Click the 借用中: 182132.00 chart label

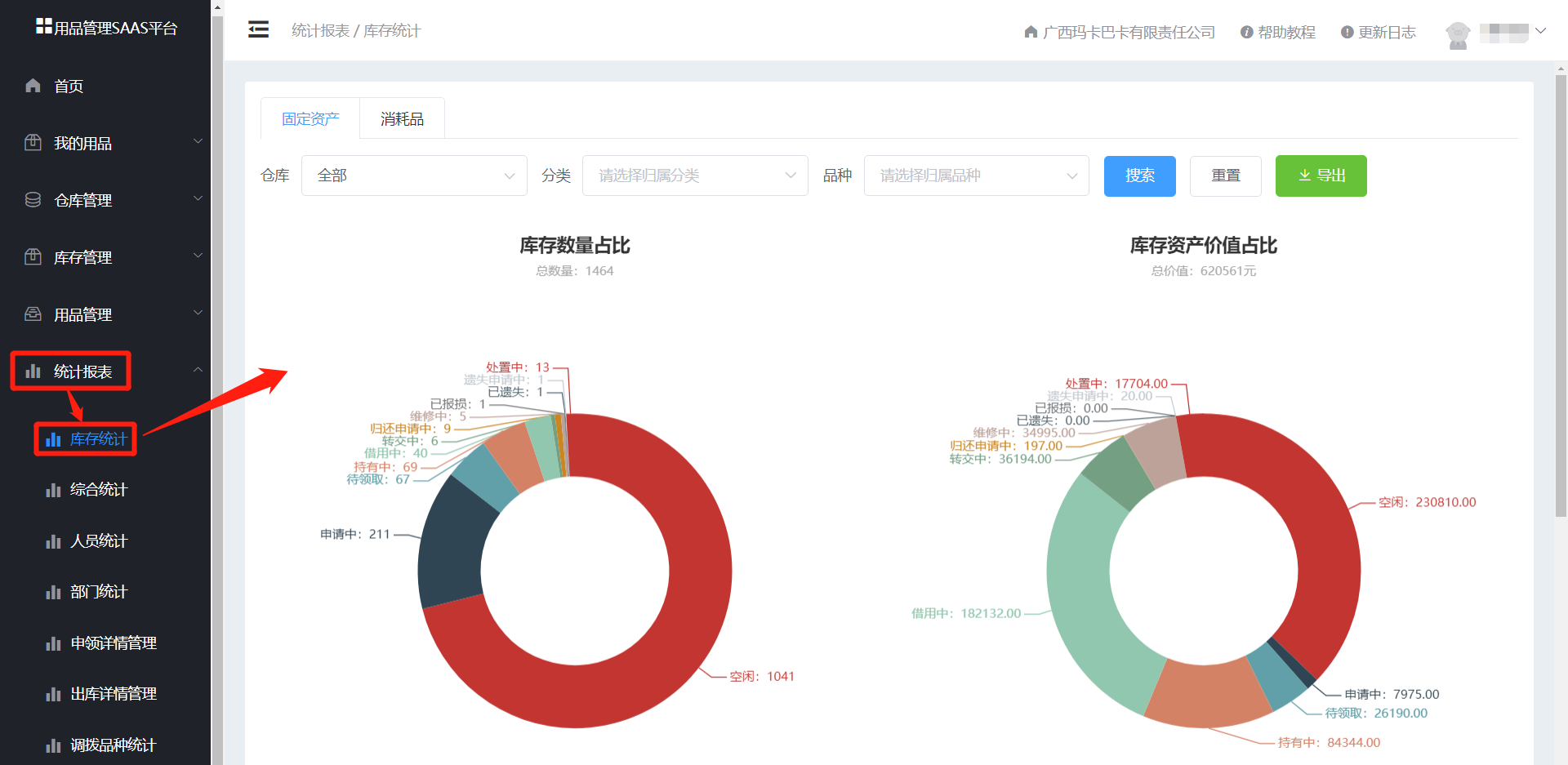tap(966, 613)
